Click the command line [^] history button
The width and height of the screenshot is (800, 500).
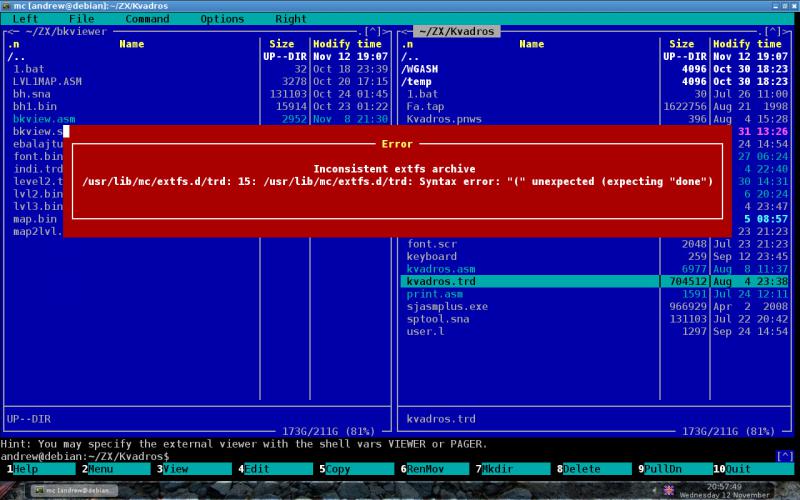[785, 456]
